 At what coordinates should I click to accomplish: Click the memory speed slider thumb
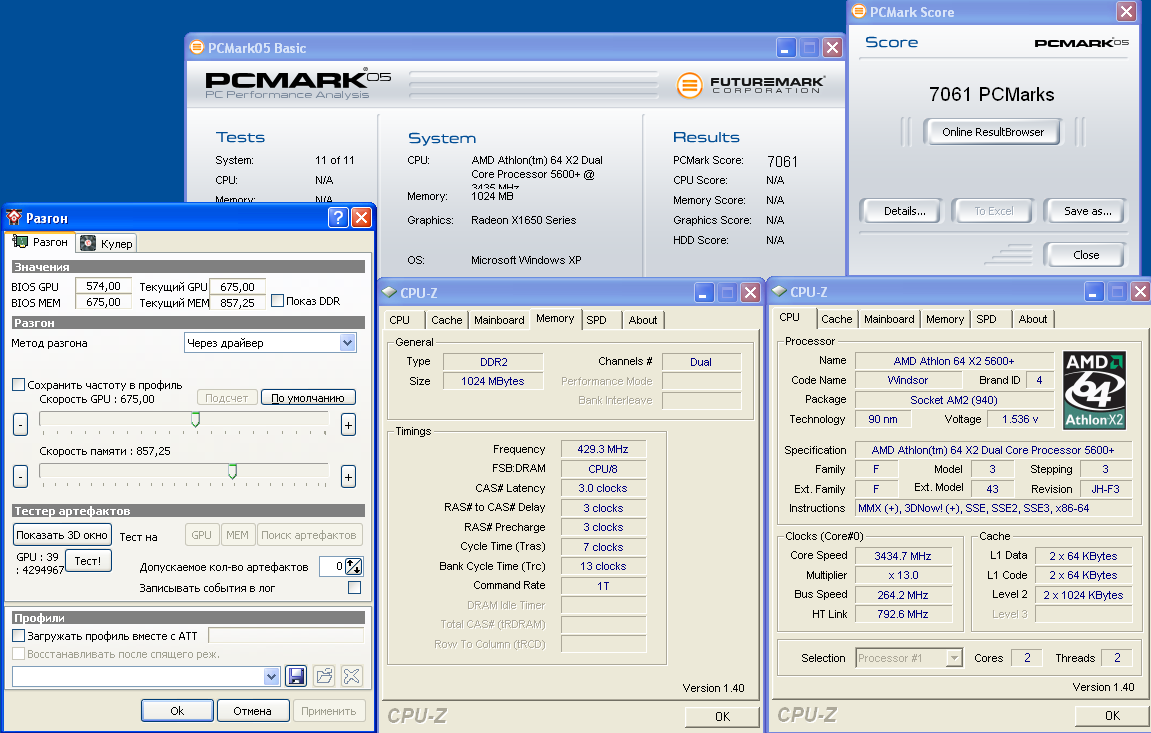tap(232, 472)
